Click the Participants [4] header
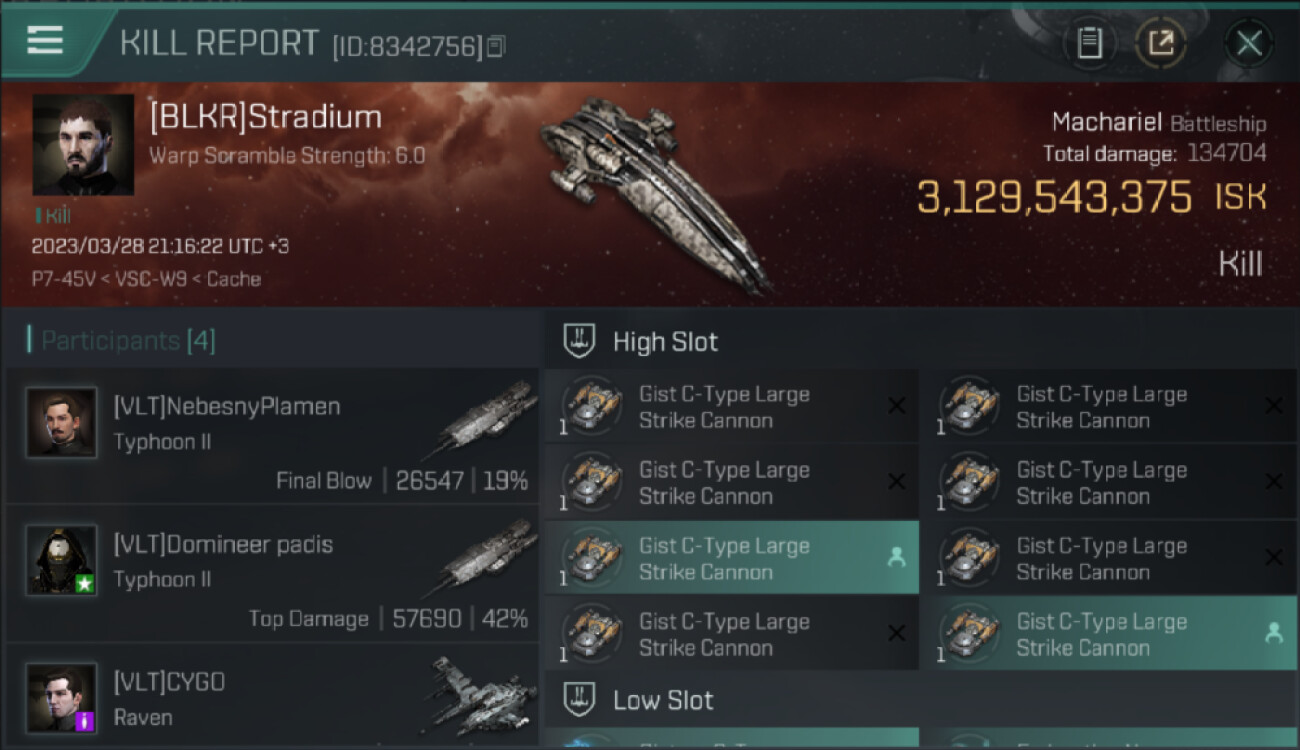Image resolution: width=1300 pixels, height=750 pixels. pos(128,341)
